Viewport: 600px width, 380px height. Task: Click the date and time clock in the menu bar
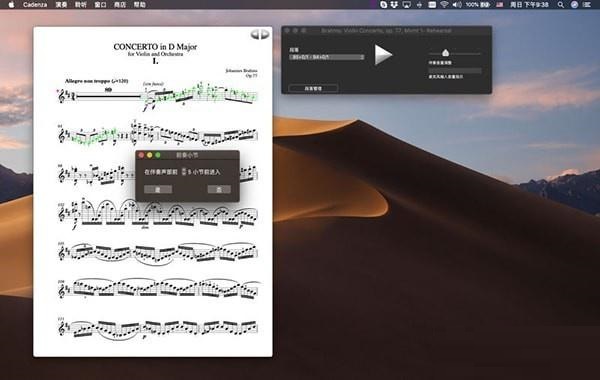(x=529, y=5)
